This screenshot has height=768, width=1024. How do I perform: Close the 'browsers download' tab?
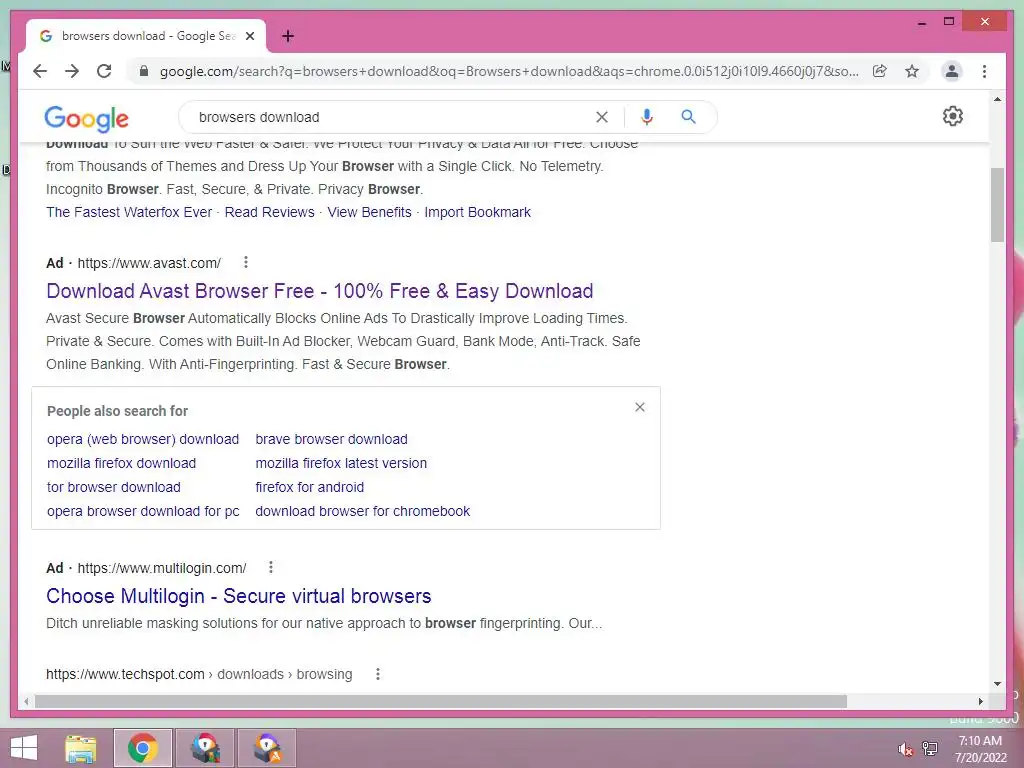click(x=250, y=36)
